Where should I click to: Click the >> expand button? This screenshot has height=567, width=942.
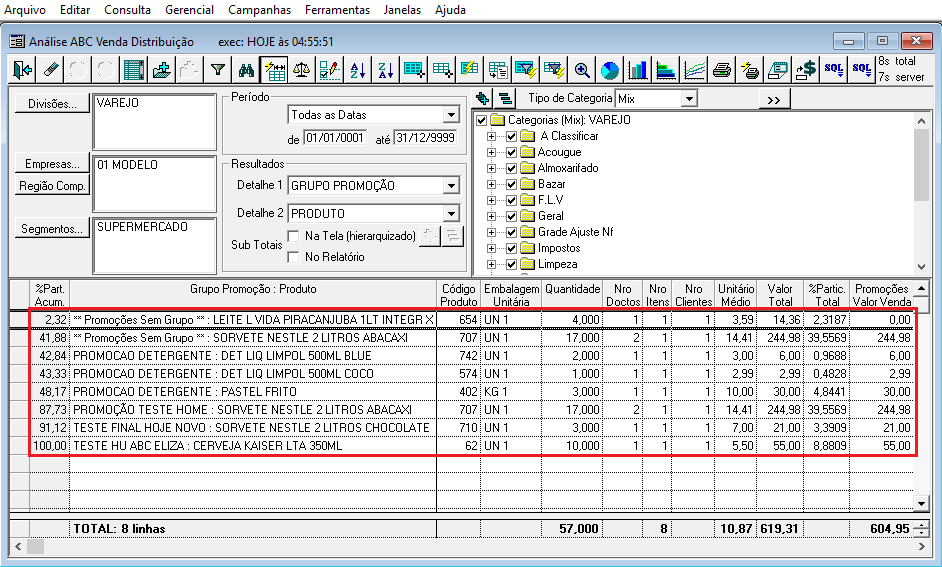774,100
